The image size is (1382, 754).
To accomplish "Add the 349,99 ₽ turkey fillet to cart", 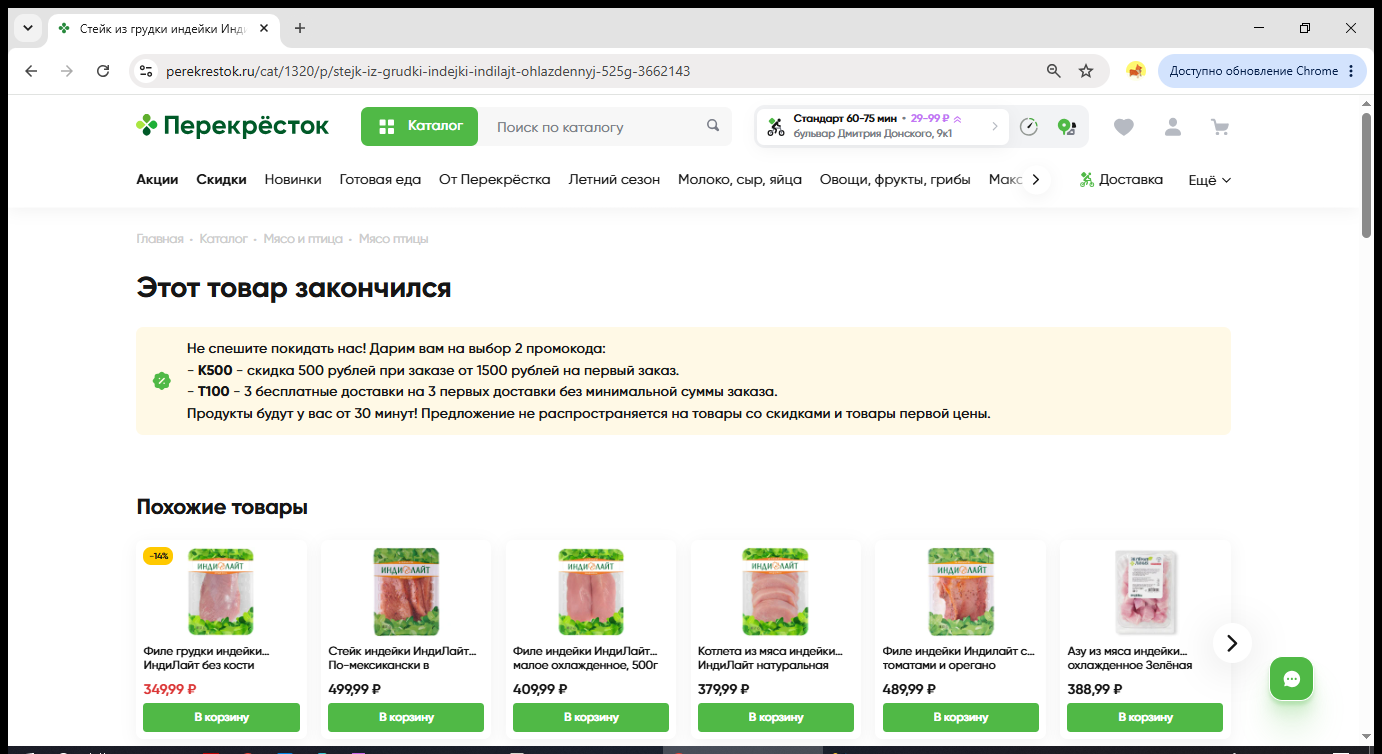I will coord(221,717).
